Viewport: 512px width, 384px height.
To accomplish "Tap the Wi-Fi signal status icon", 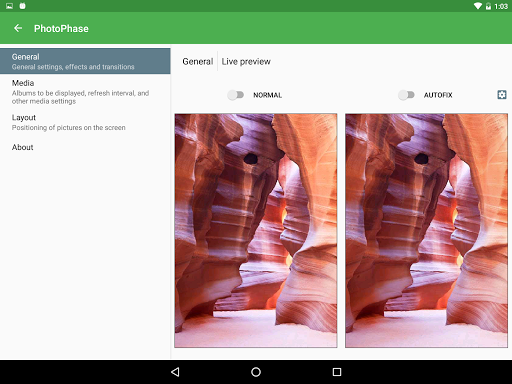I will (x=477, y=6).
